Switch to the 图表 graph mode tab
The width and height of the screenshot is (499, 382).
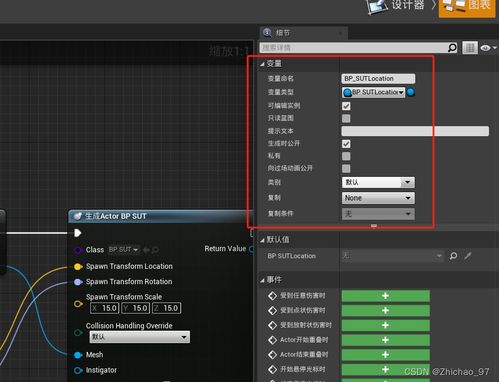tap(467, 7)
